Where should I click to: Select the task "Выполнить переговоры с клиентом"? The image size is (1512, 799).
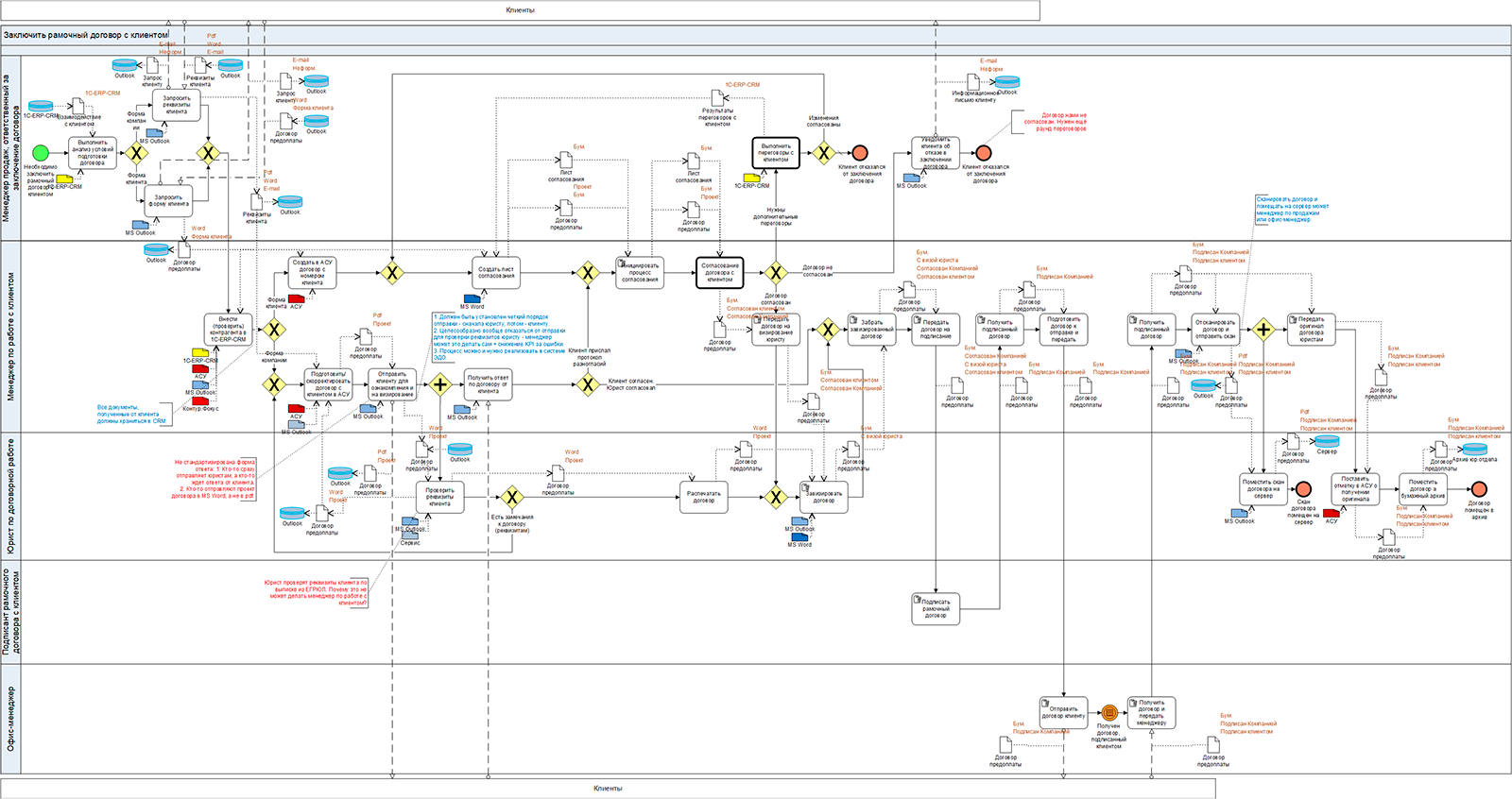776,153
